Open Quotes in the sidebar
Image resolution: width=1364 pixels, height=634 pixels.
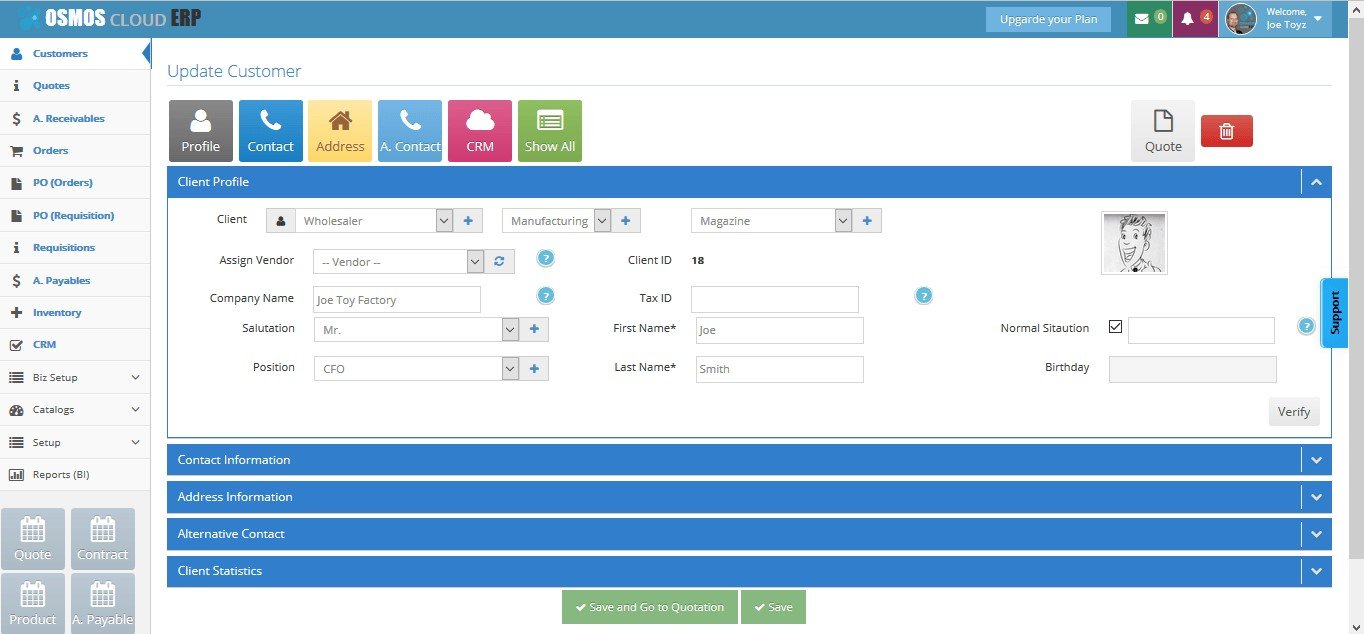[x=75, y=86]
